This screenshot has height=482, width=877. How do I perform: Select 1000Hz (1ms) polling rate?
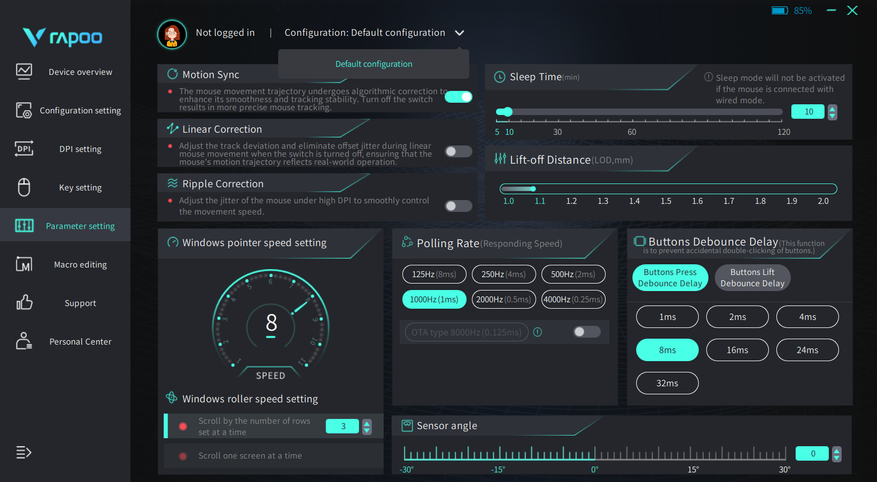[x=434, y=299]
